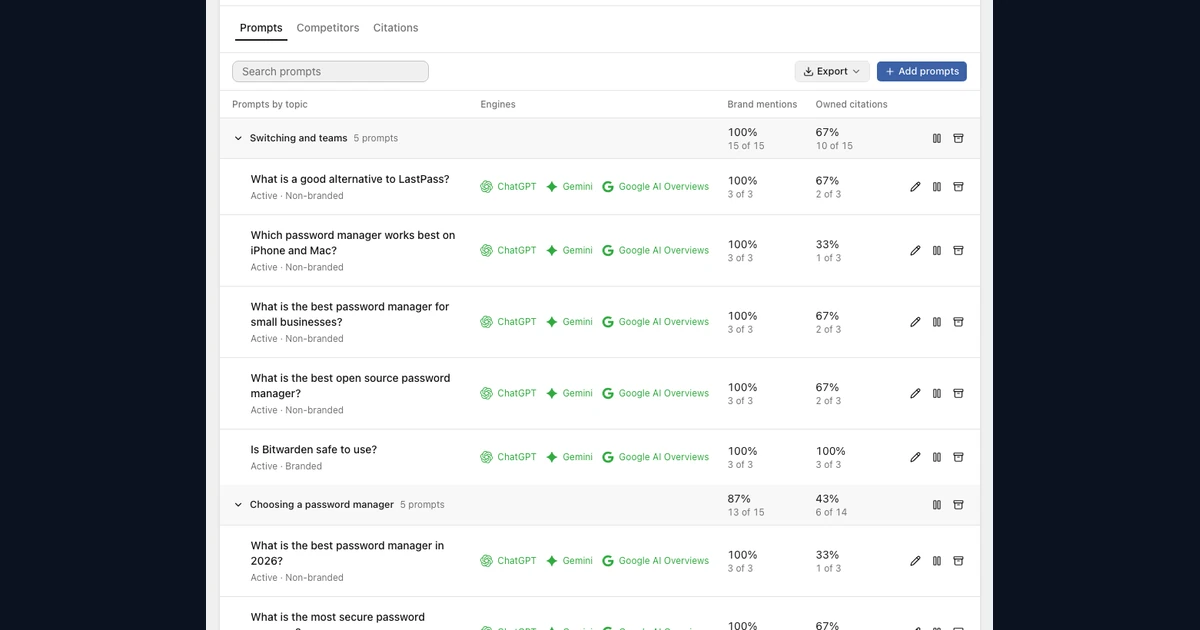
Task: Pause the best password manager 2026 prompt
Action: tap(937, 561)
